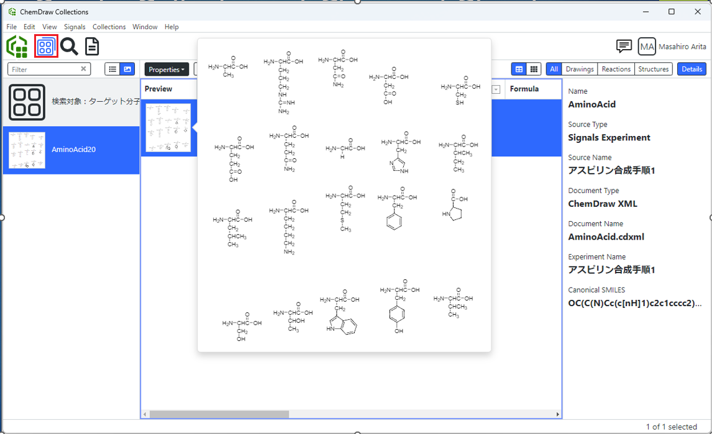Open the column dropdown beside Formula header
This screenshot has width=712, height=434.
[496, 89]
